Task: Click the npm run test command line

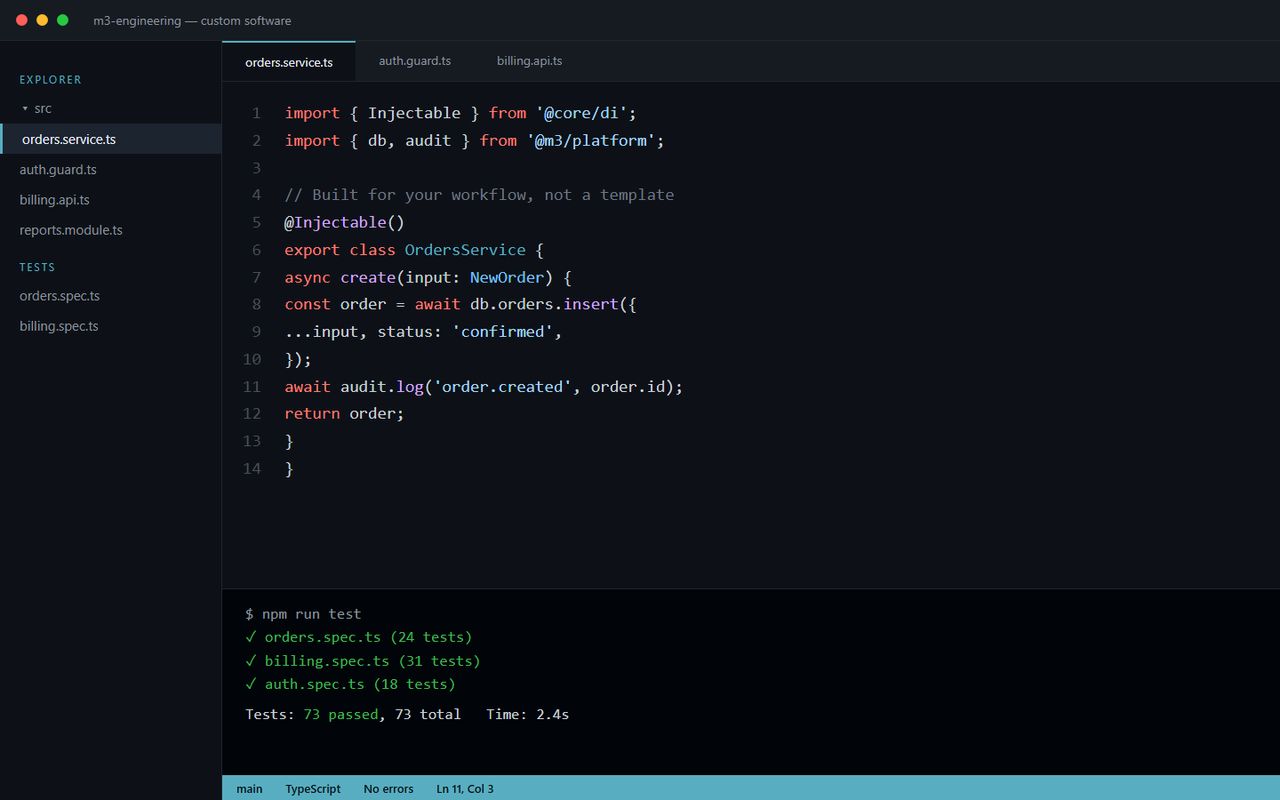Action: [303, 614]
